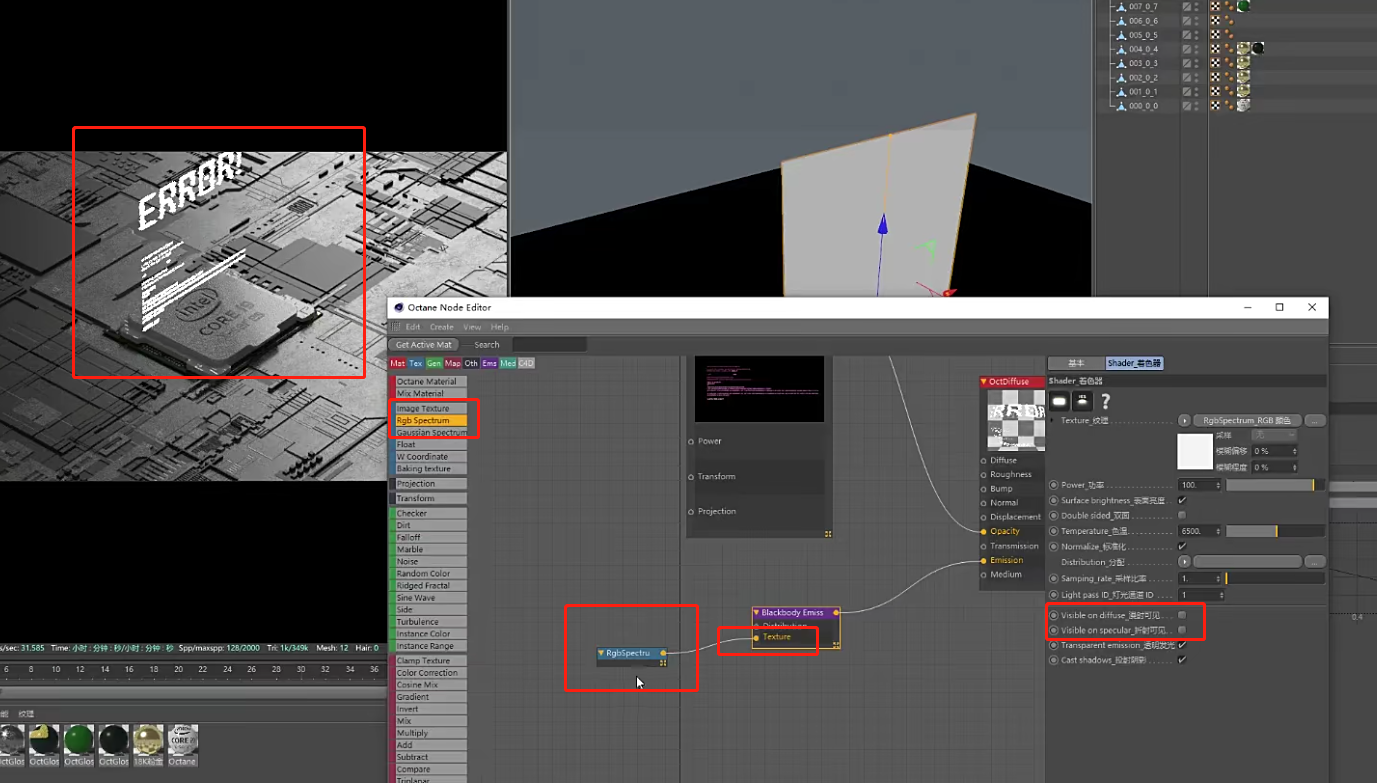Toggle Cast shadows checkbox
The height and width of the screenshot is (783, 1377).
click(x=1182, y=660)
